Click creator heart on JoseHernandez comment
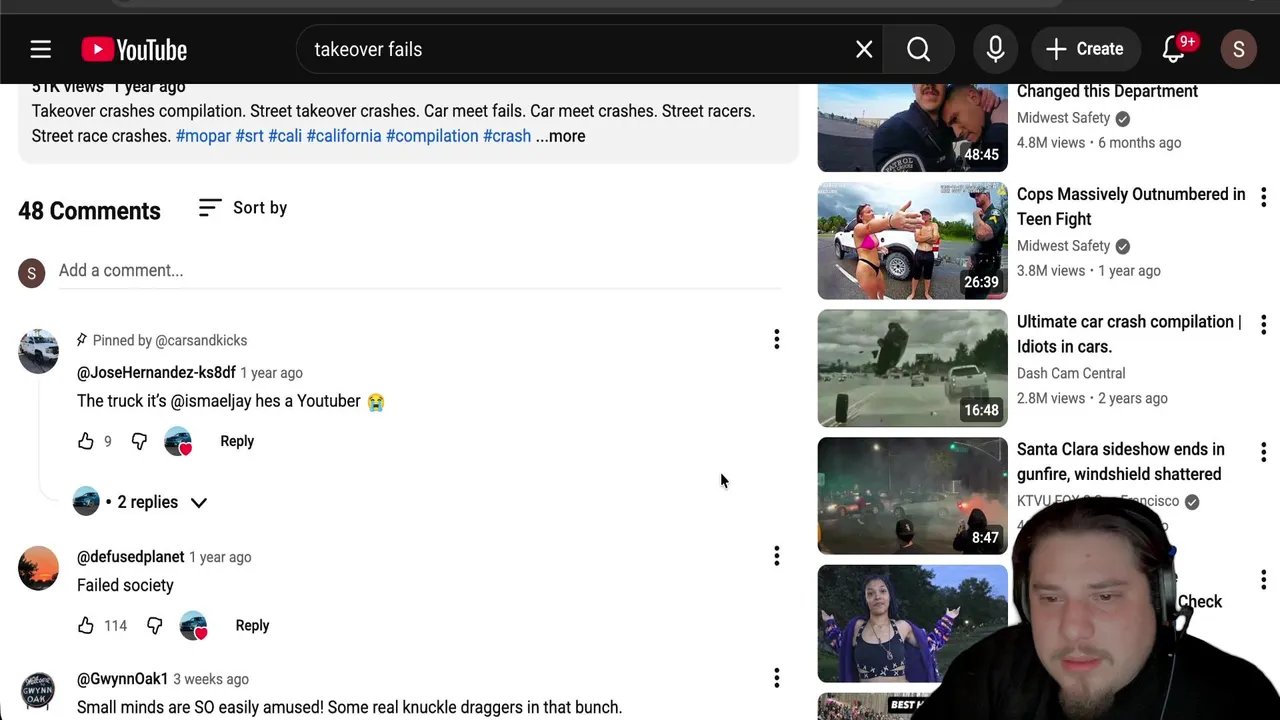1280x720 pixels. click(178, 441)
